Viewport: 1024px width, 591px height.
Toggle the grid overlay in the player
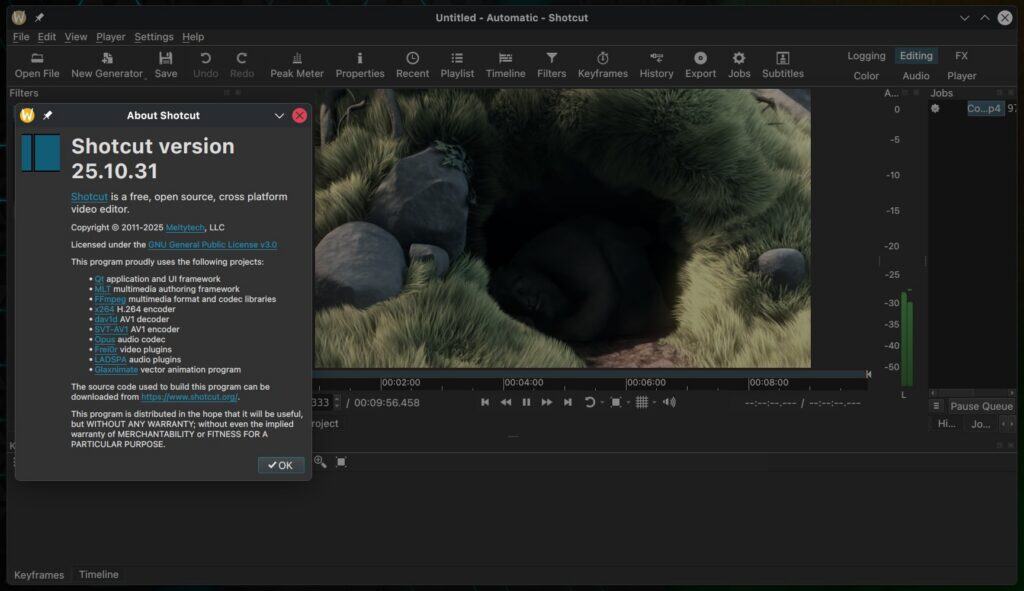[x=643, y=402]
